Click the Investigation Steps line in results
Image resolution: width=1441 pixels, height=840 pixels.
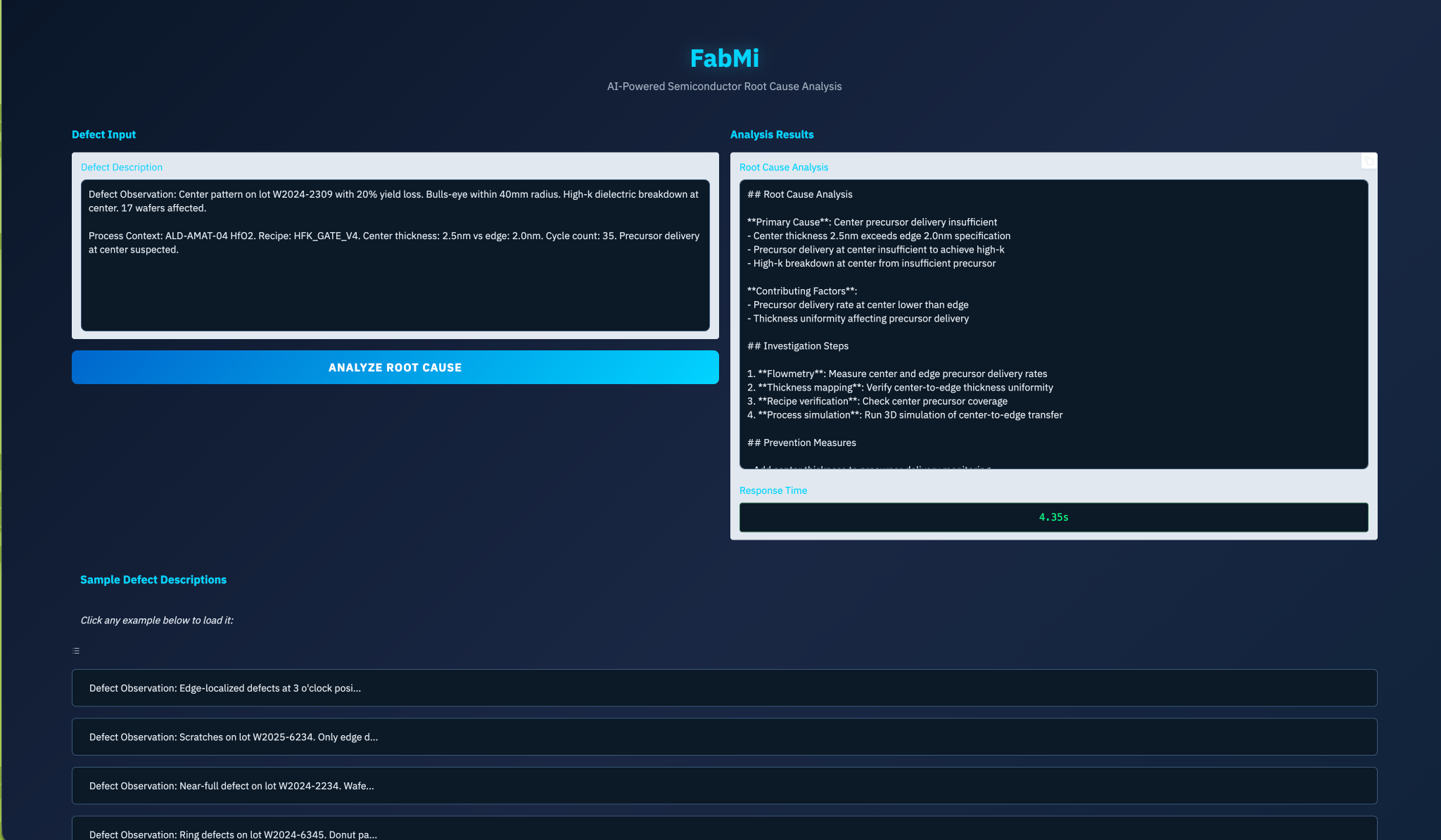(x=798, y=346)
